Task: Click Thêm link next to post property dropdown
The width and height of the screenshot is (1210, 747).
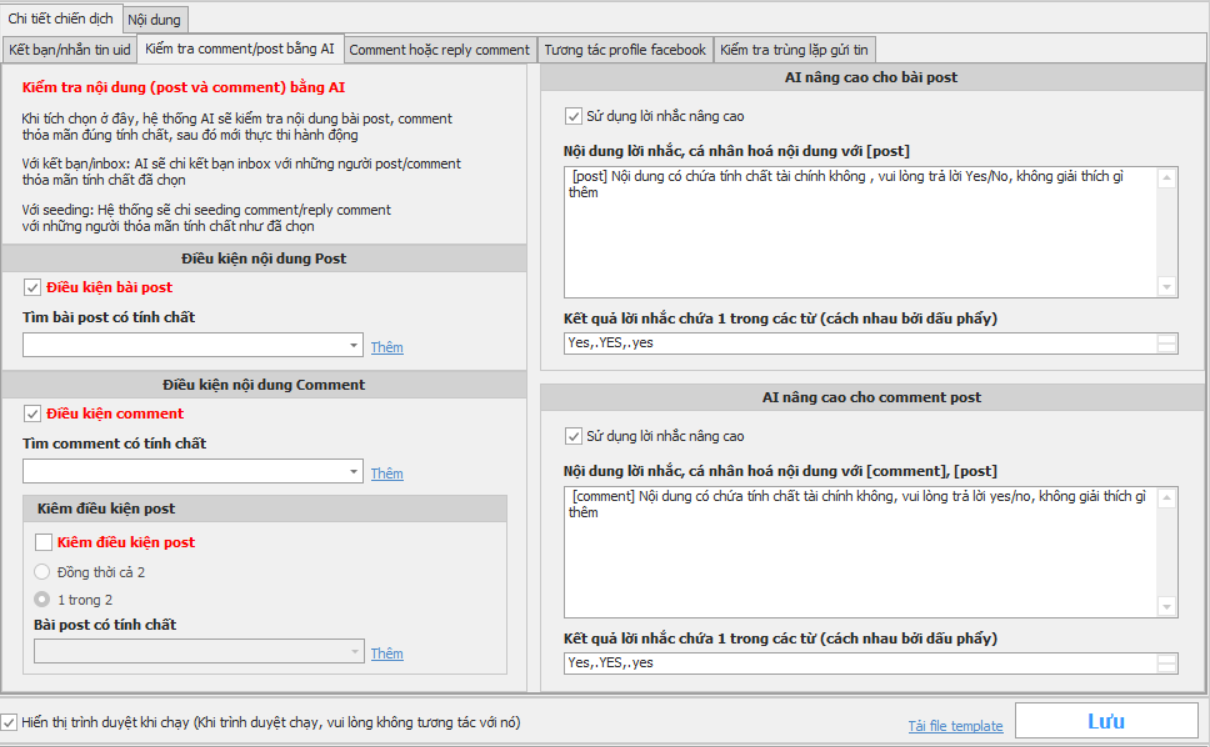Action: [387, 348]
